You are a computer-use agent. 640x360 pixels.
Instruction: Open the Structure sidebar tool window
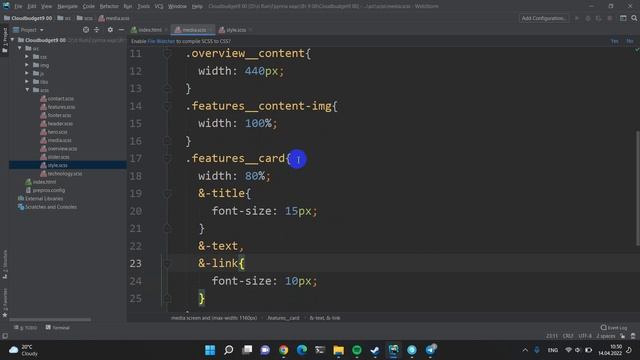point(5,264)
